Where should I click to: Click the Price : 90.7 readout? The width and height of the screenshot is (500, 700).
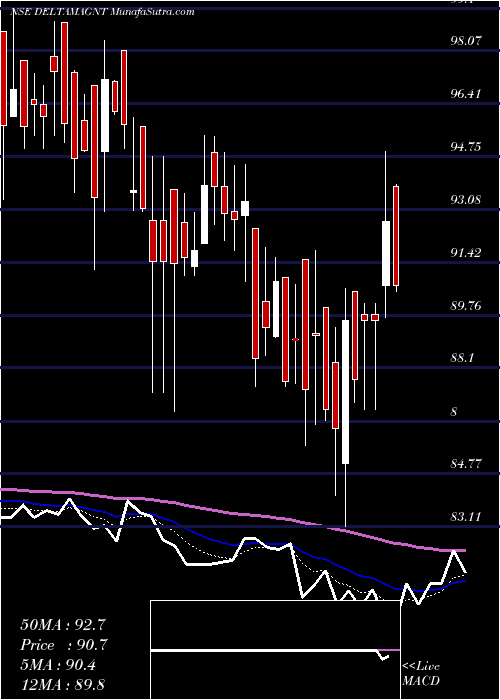[x=65, y=645]
